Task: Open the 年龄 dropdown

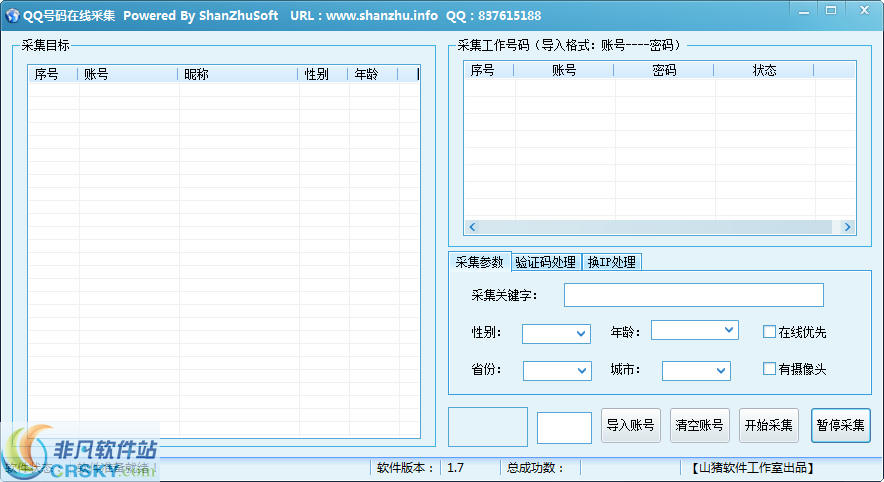Action: (695, 330)
